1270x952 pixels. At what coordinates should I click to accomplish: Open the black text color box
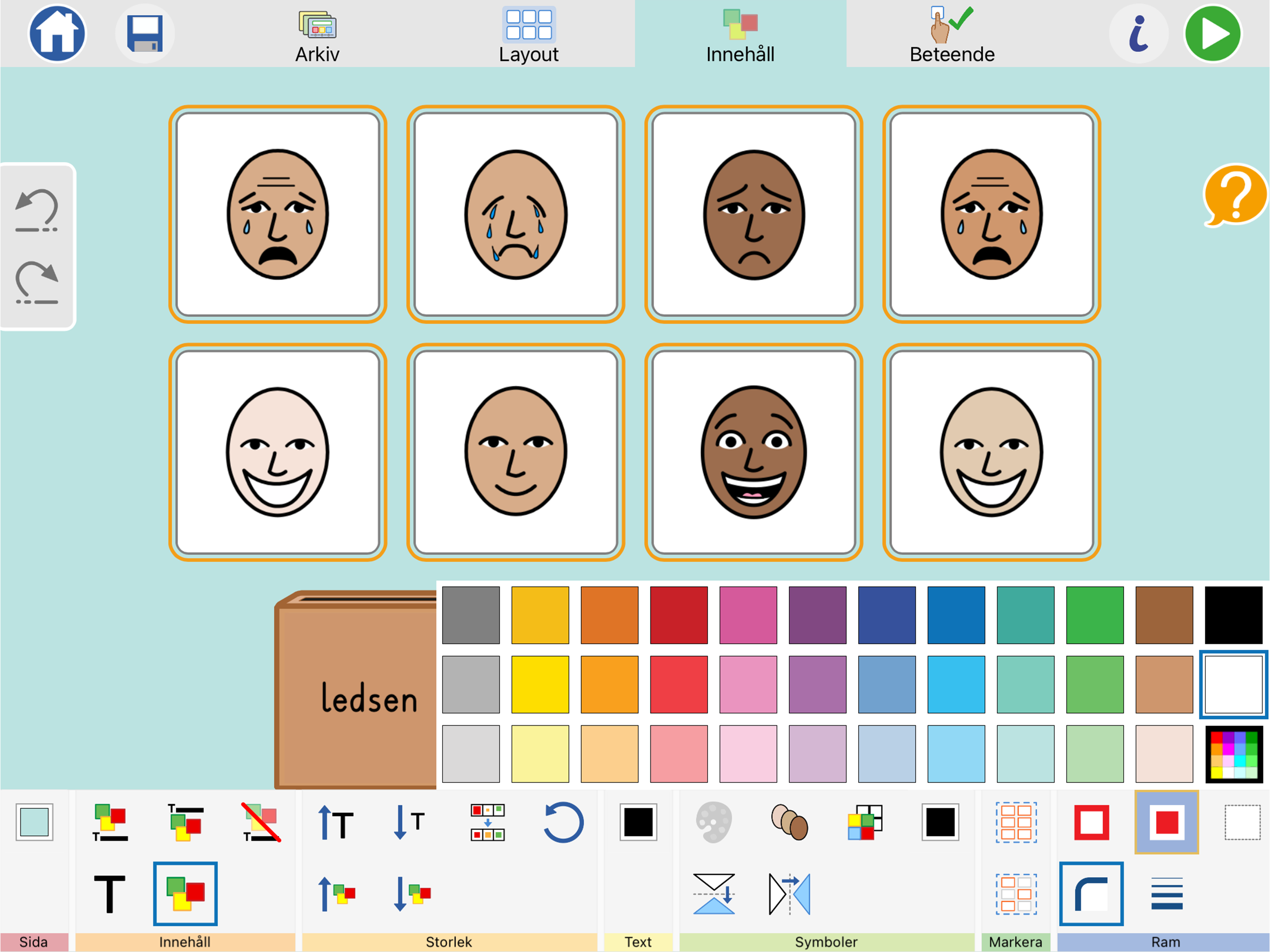(638, 822)
